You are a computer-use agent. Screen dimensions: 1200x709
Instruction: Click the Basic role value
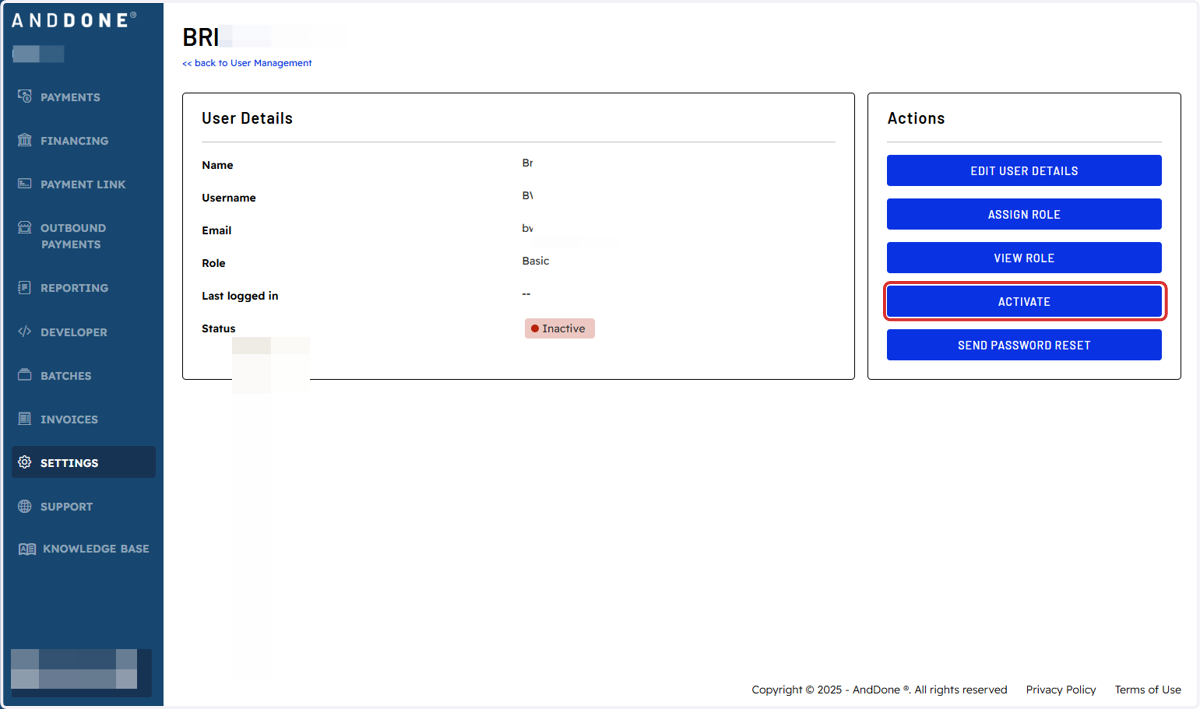tap(536, 261)
